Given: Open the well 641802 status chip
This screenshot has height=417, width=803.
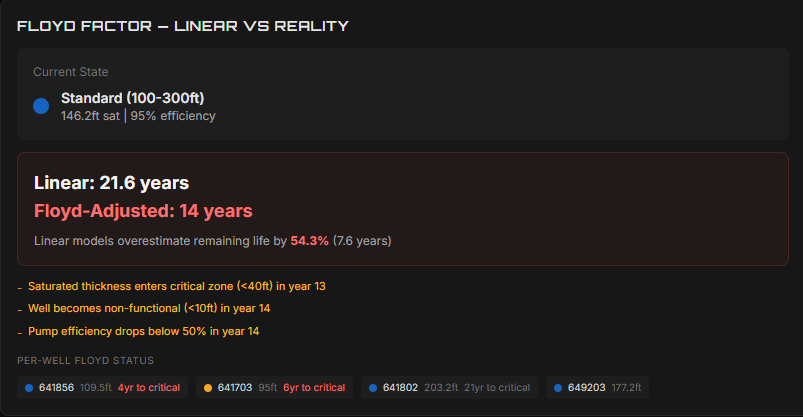Looking at the screenshot, I should pos(449,388).
